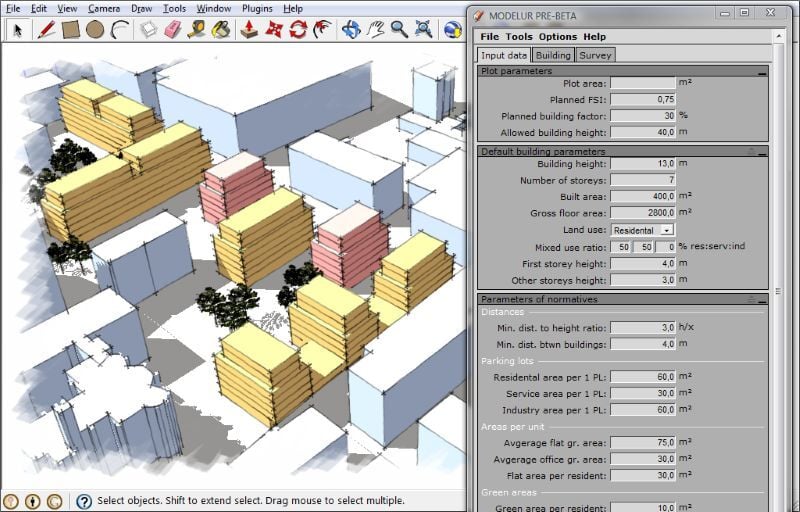
Task: Activate the Circle tool
Action: 95,29
